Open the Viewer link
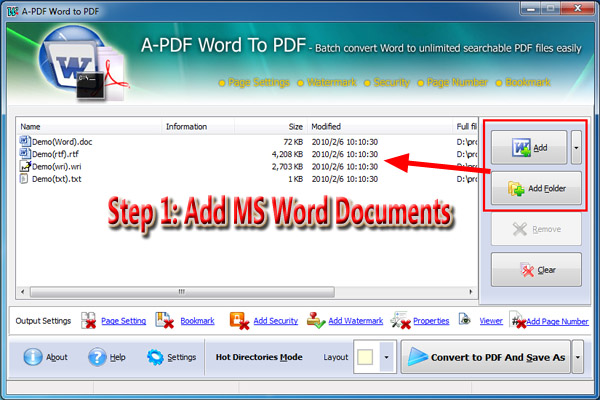Screen dimensions: 600x400 pyautogui.click(x=491, y=321)
